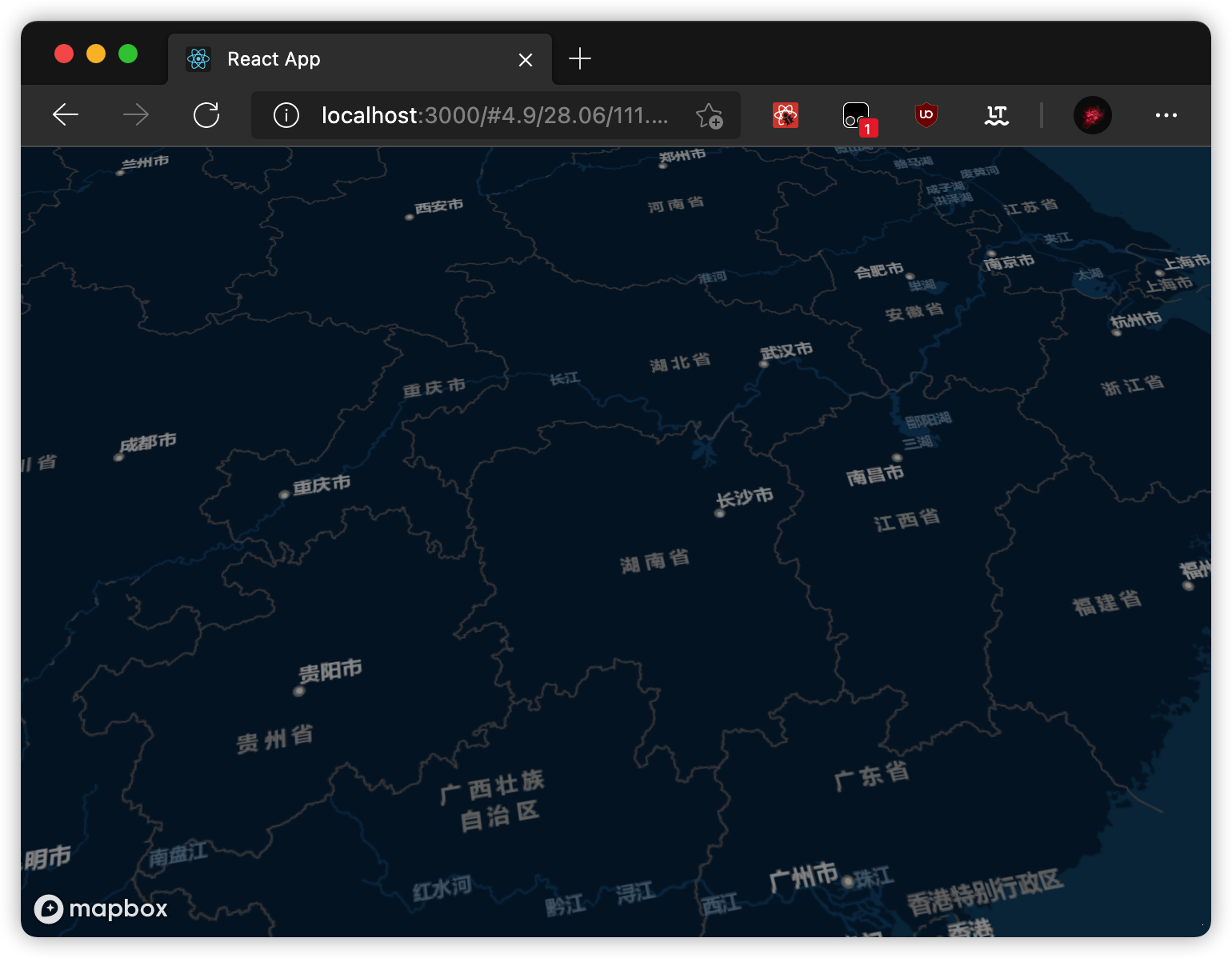
Task: Click the 太湖 lake label
Action: pyautogui.click(x=1090, y=274)
